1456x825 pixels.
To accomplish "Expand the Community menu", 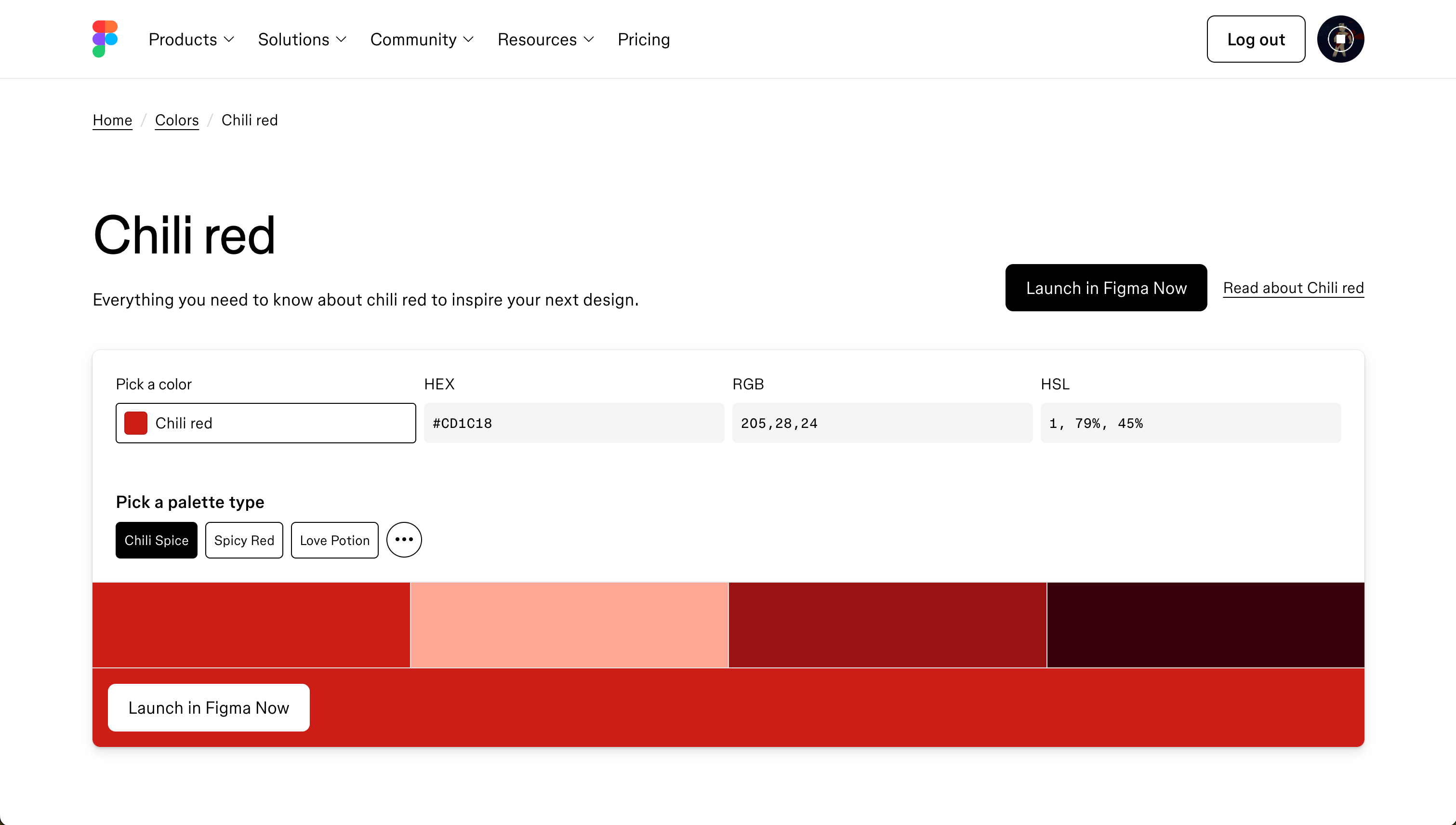I will click(422, 40).
